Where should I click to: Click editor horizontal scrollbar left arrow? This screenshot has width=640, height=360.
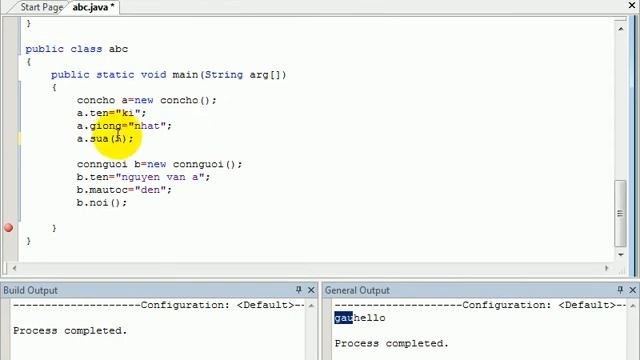pyautogui.click(x=14, y=268)
